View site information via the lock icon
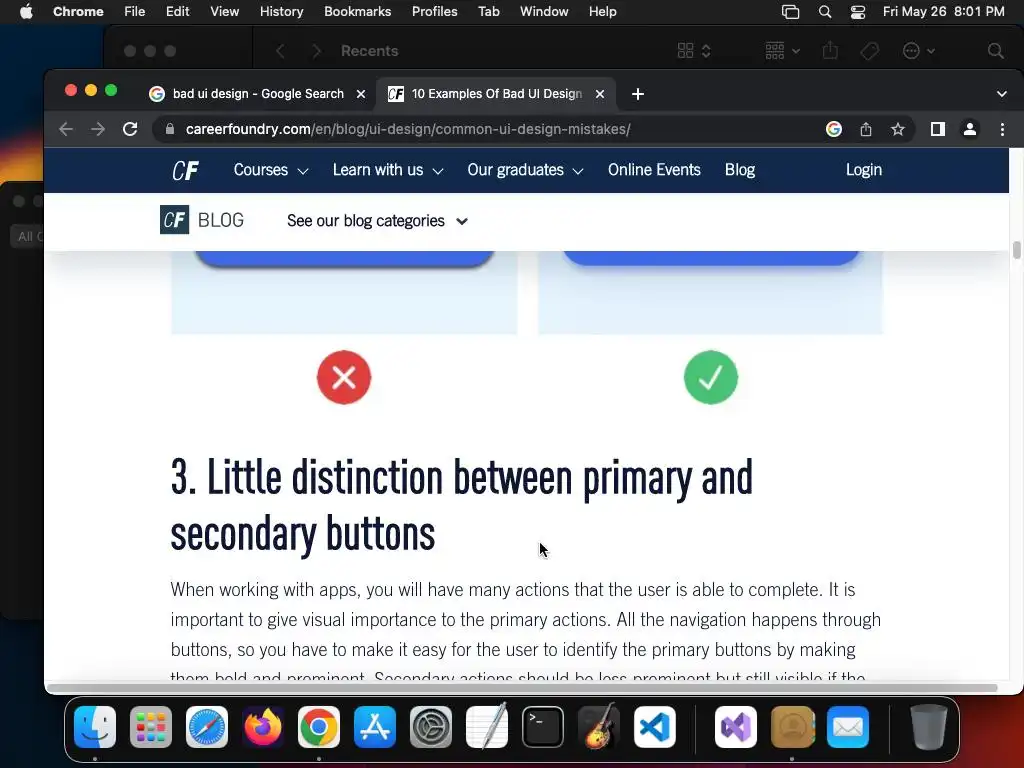The width and height of the screenshot is (1024, 768). 170,129
